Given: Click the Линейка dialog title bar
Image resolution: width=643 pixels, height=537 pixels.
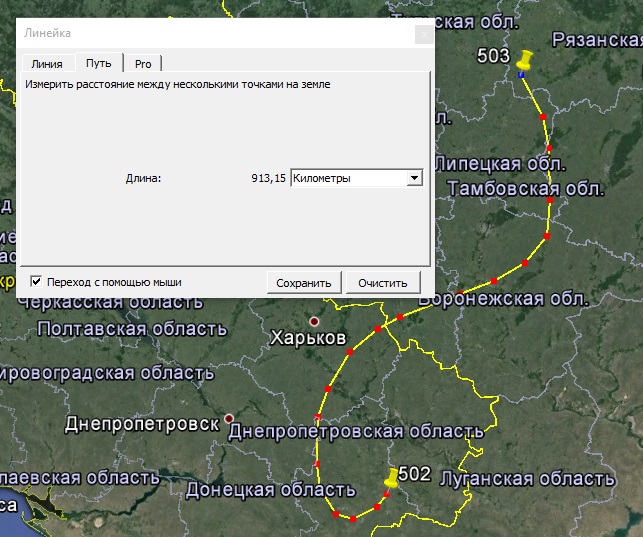Looking at the screenshot, I should (200, 34).
